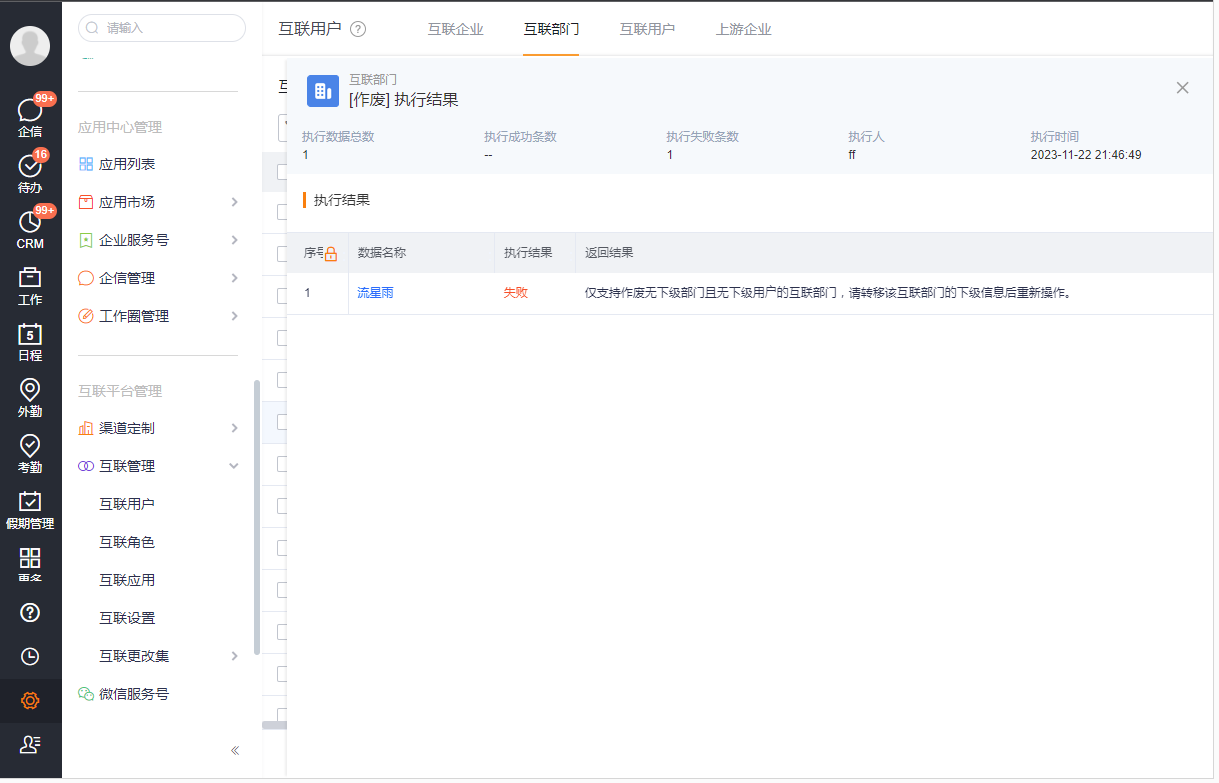Click the 失败 result cell

click(x=515, y=293)
